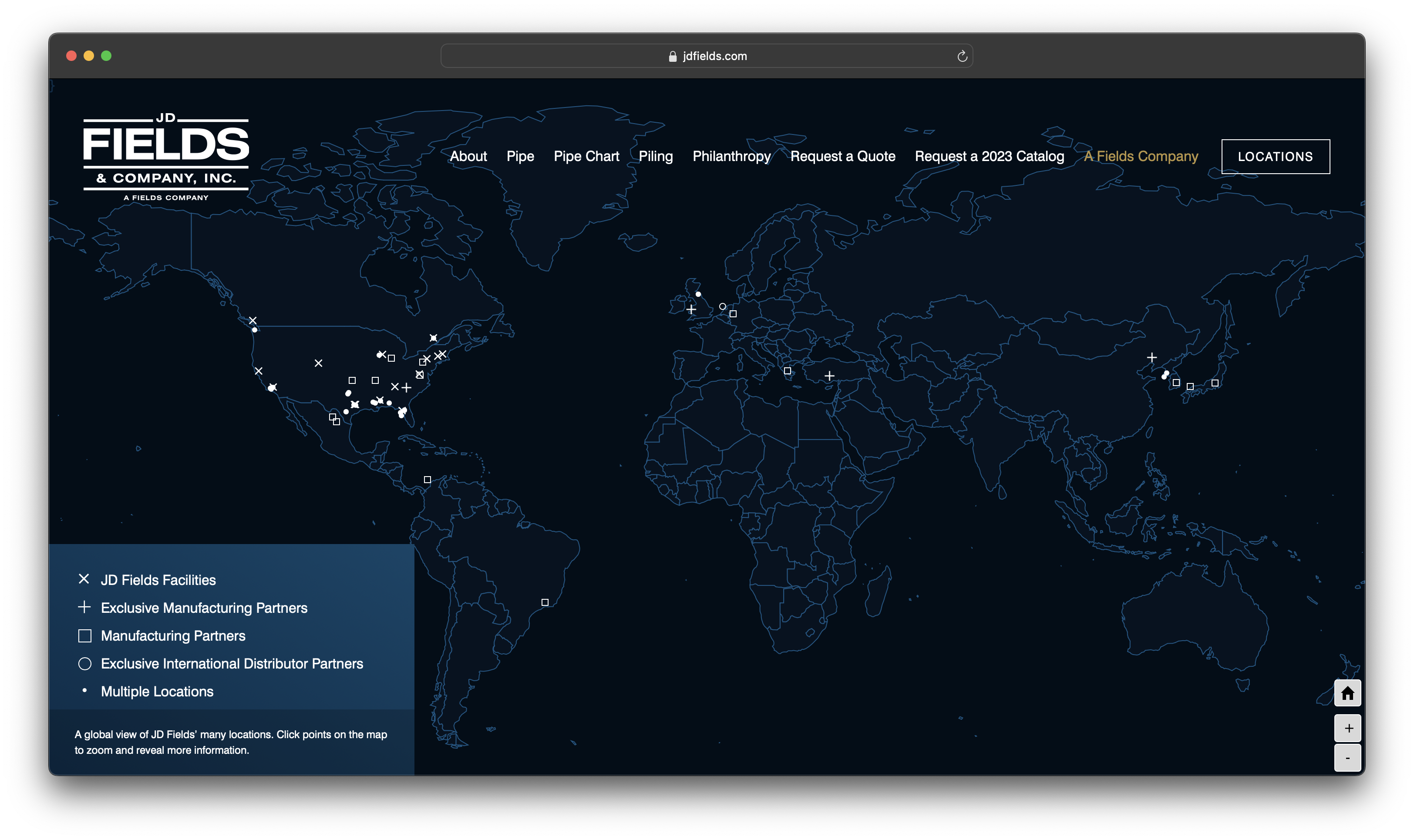
Task: Select the X marker near San Francisco
Action: point(259,371)
